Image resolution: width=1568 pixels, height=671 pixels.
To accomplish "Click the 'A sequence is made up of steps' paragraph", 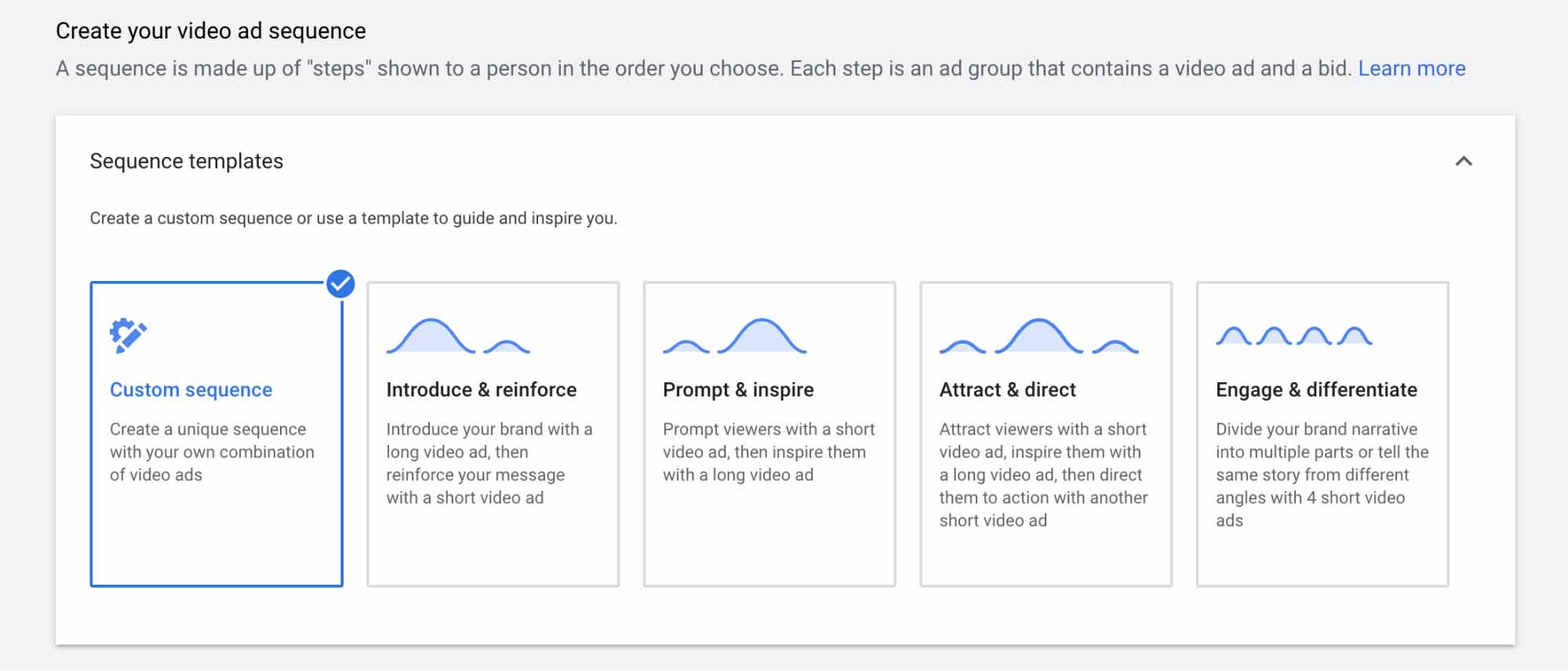I will (x=703, y=68).
